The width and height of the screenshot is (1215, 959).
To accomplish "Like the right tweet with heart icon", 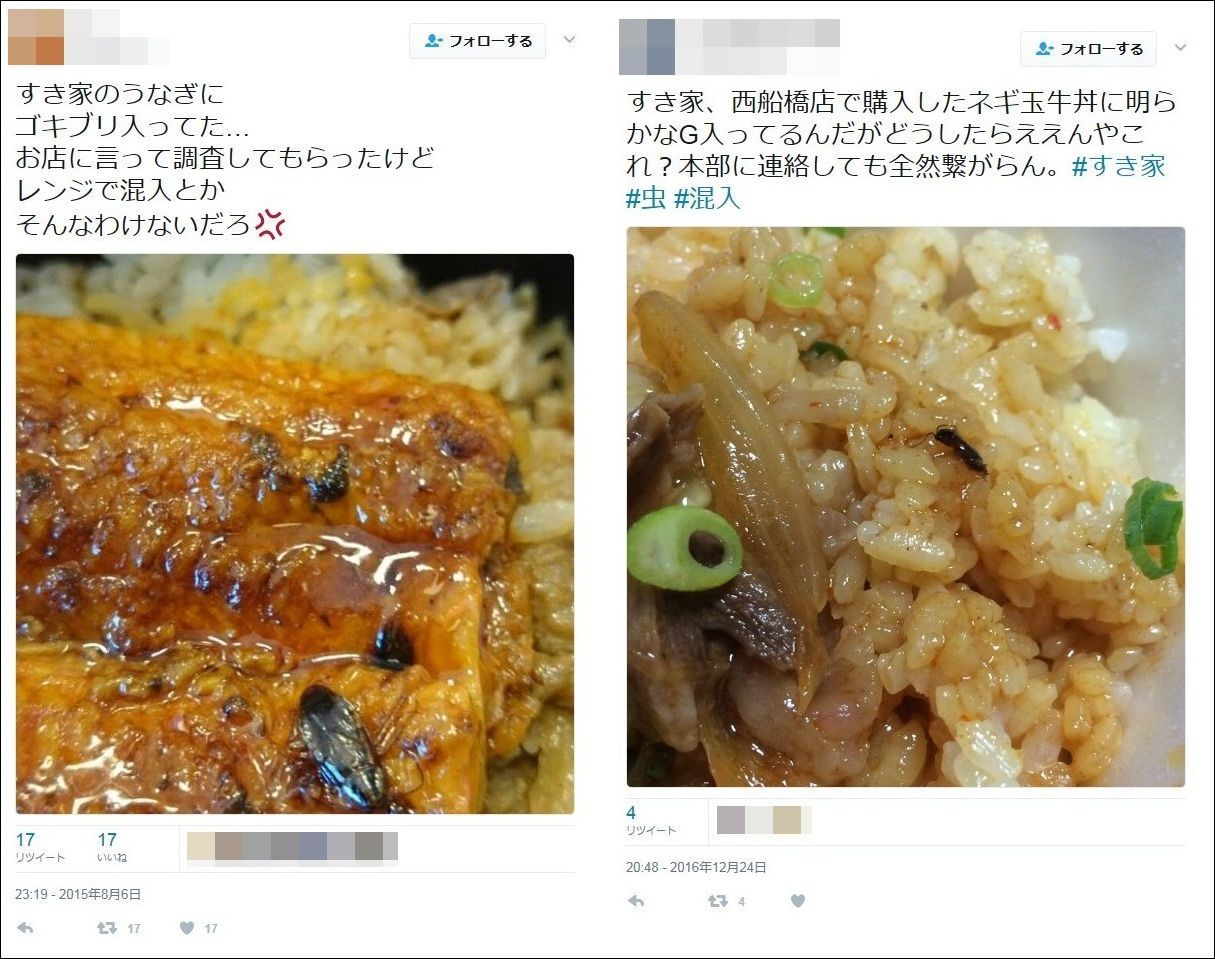I will pos(797,901).
